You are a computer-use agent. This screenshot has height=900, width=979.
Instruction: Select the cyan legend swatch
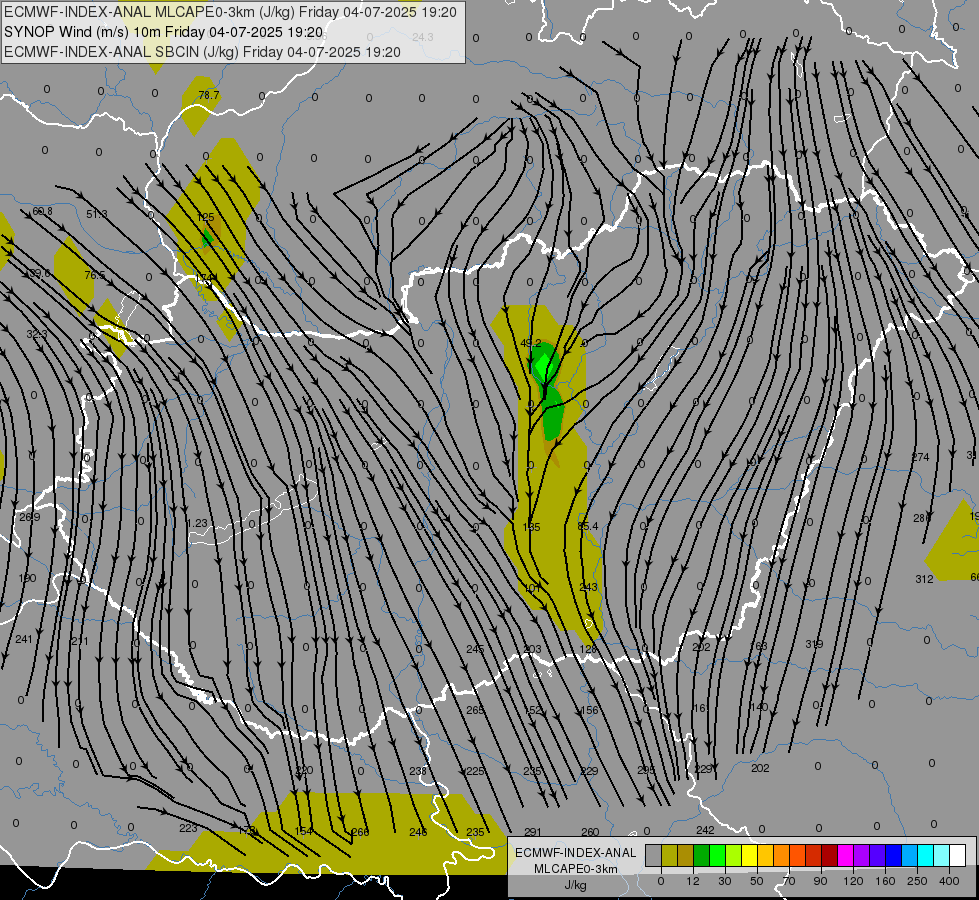click(926, 855)
